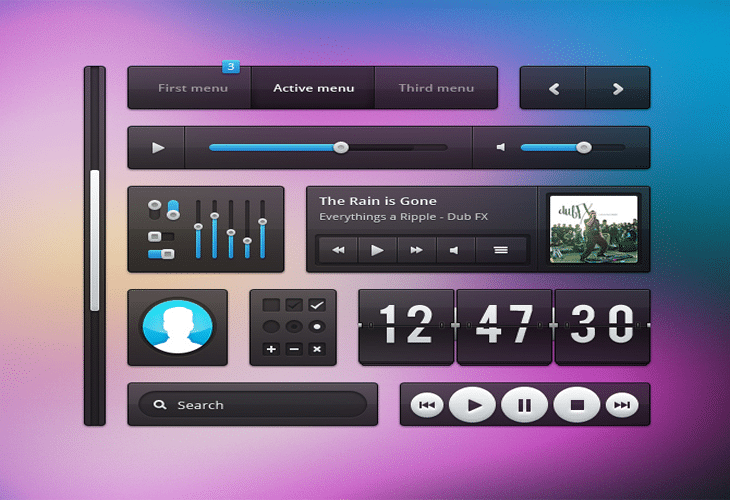Image resolution: width=730 pixels, height=500 pixels.
Task: Click the blue notification badge showing 3
Action: 231,67
